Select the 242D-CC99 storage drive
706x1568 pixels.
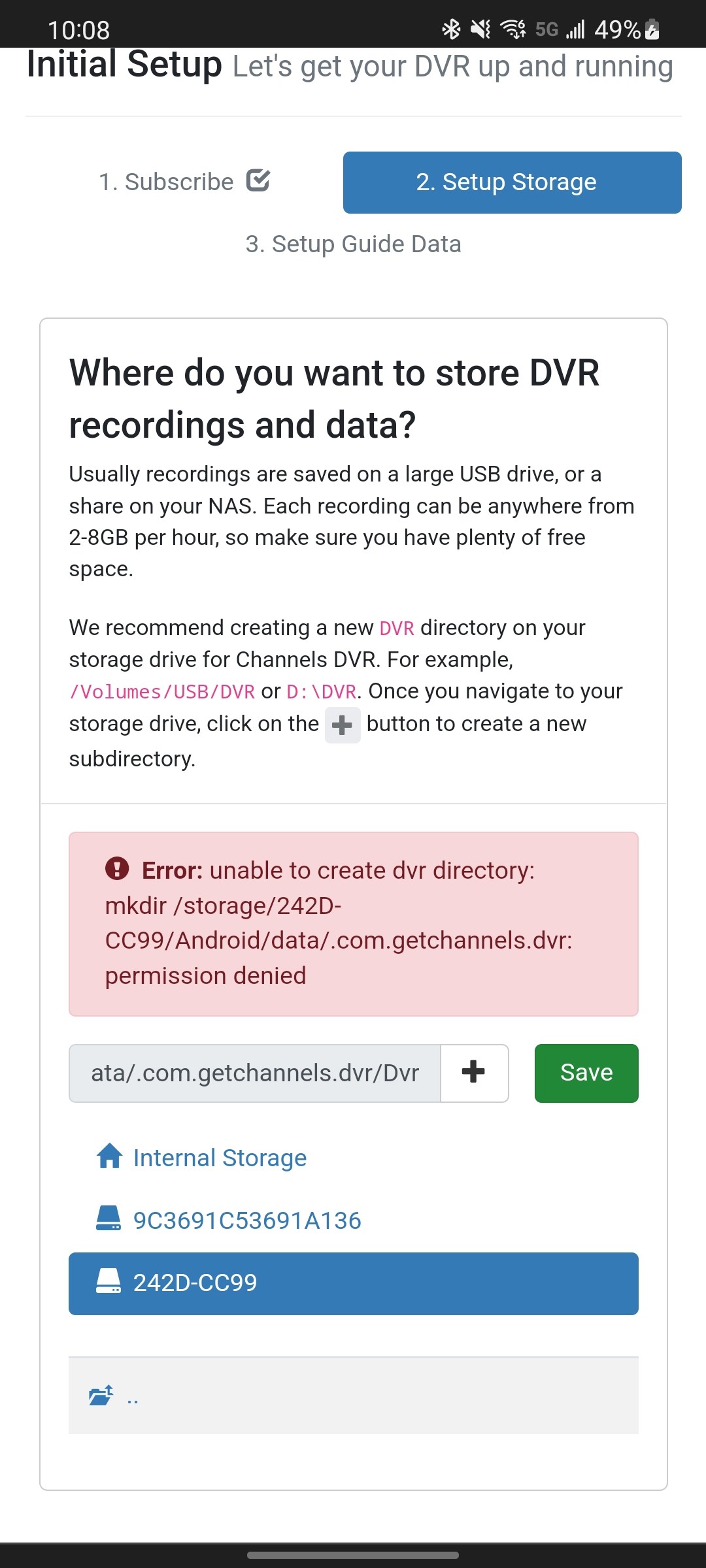point(353,1283)
